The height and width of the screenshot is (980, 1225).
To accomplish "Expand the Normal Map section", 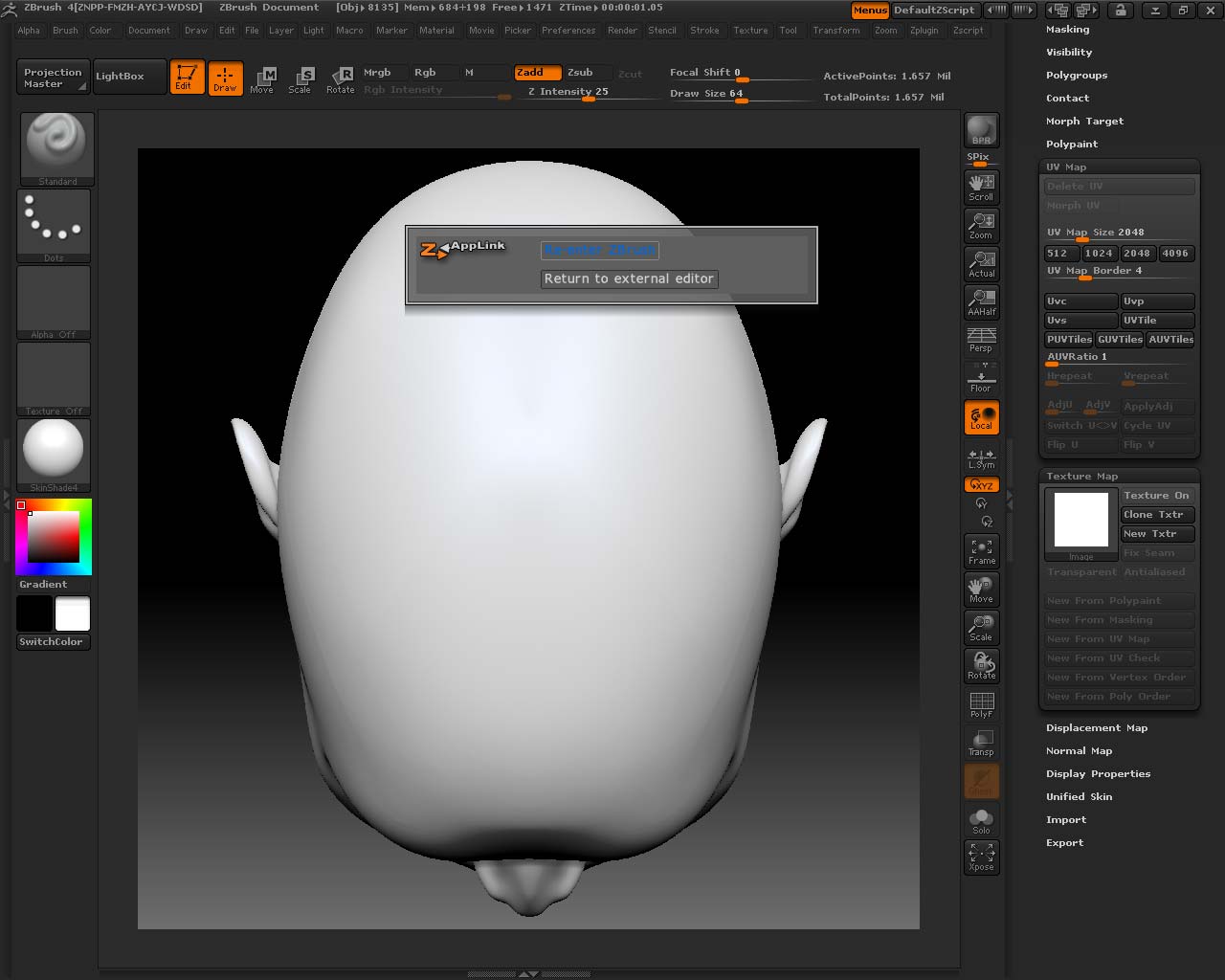I will 1079,751.
